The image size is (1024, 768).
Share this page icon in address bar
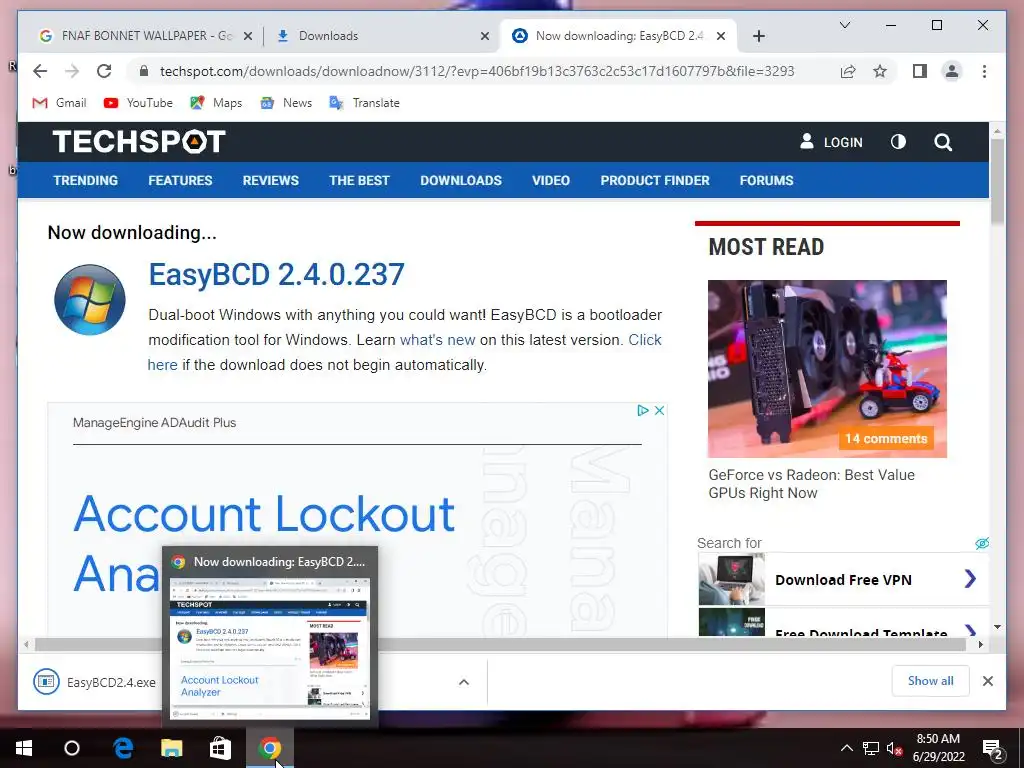848,71
